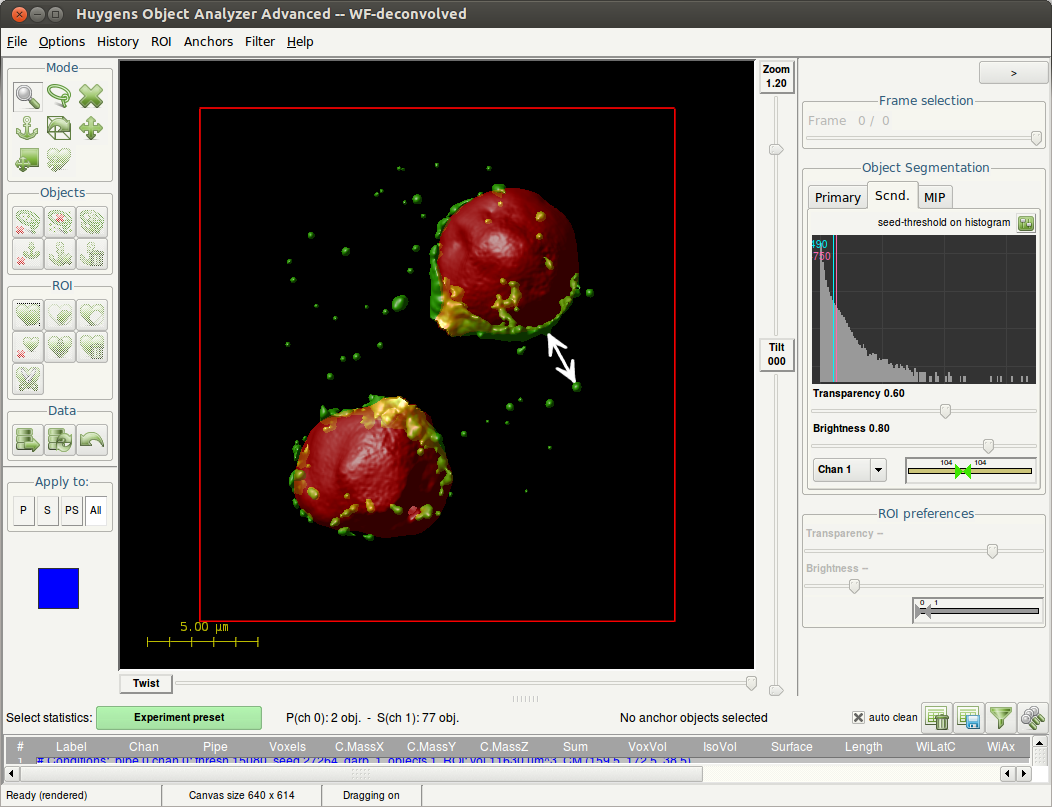This screenshot has width=1052, height=807.
Task: Toggle the auto clean checkbox
Action: [x=858, y=717]
